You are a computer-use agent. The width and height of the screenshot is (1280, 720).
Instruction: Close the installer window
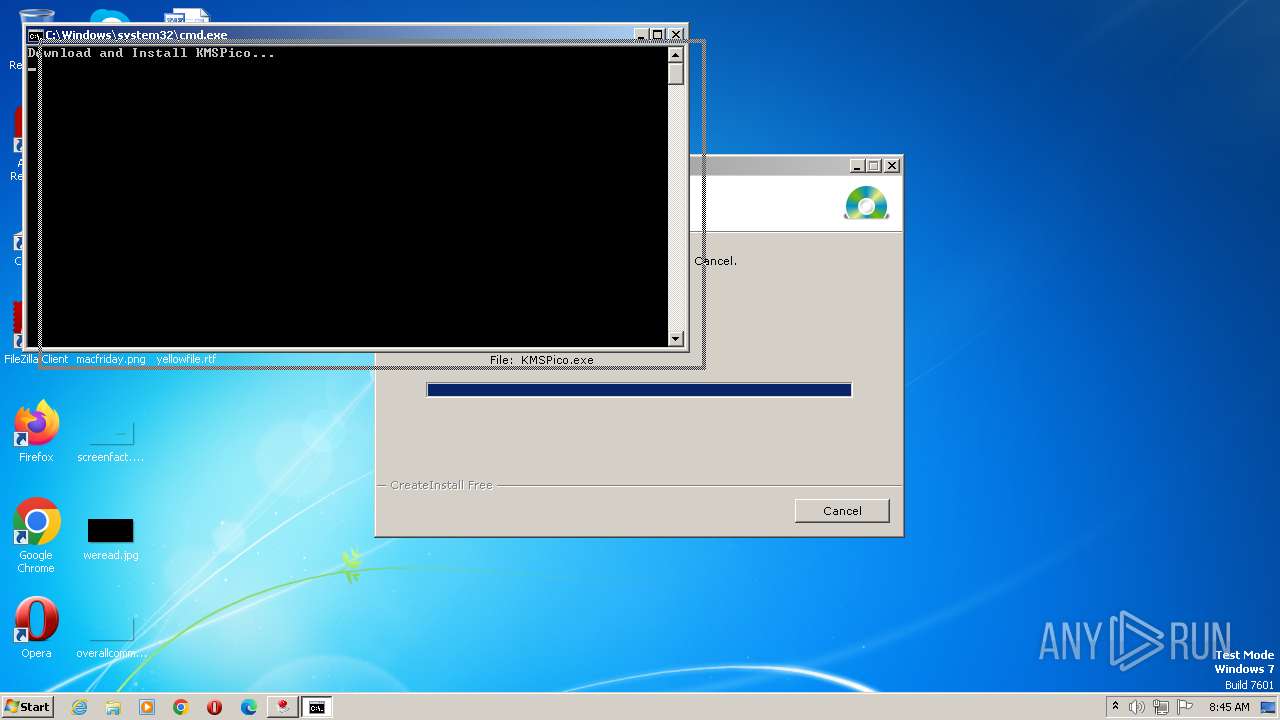point(892,166)
